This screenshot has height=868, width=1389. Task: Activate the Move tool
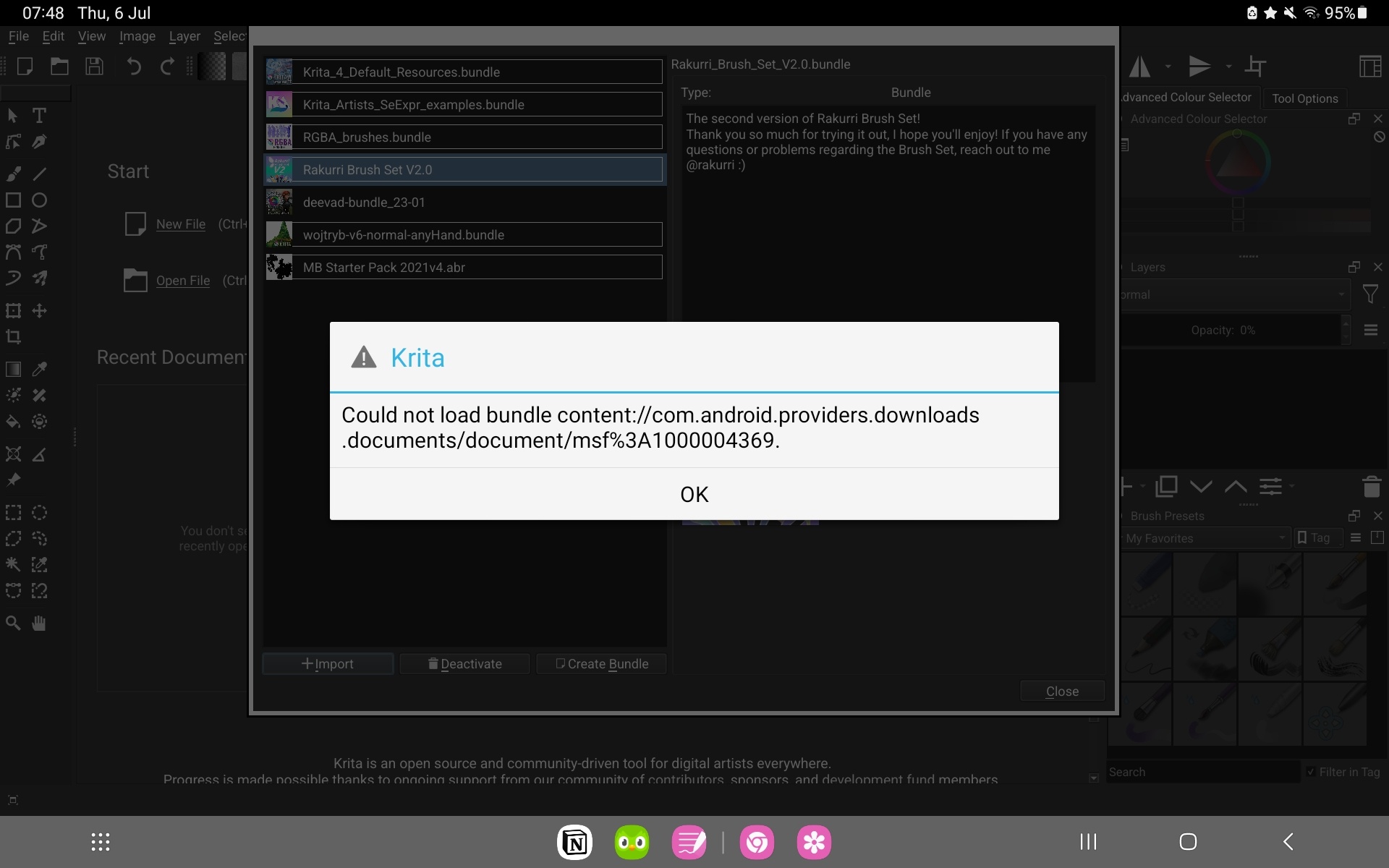(x=40, y=310)
